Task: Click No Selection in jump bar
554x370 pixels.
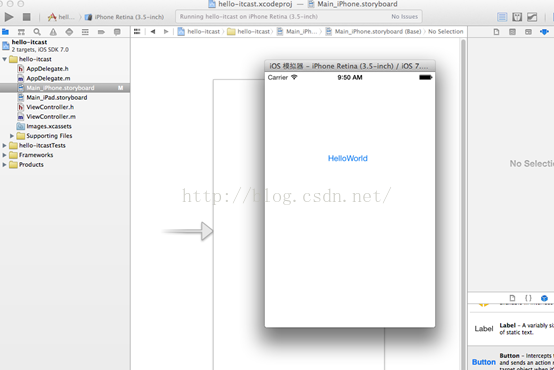Action: click(446, 31)
